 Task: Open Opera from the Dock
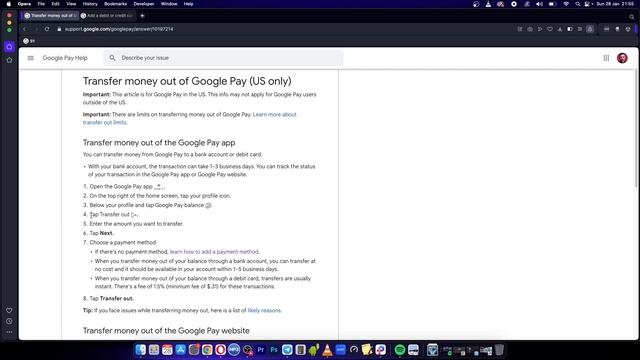220,350
